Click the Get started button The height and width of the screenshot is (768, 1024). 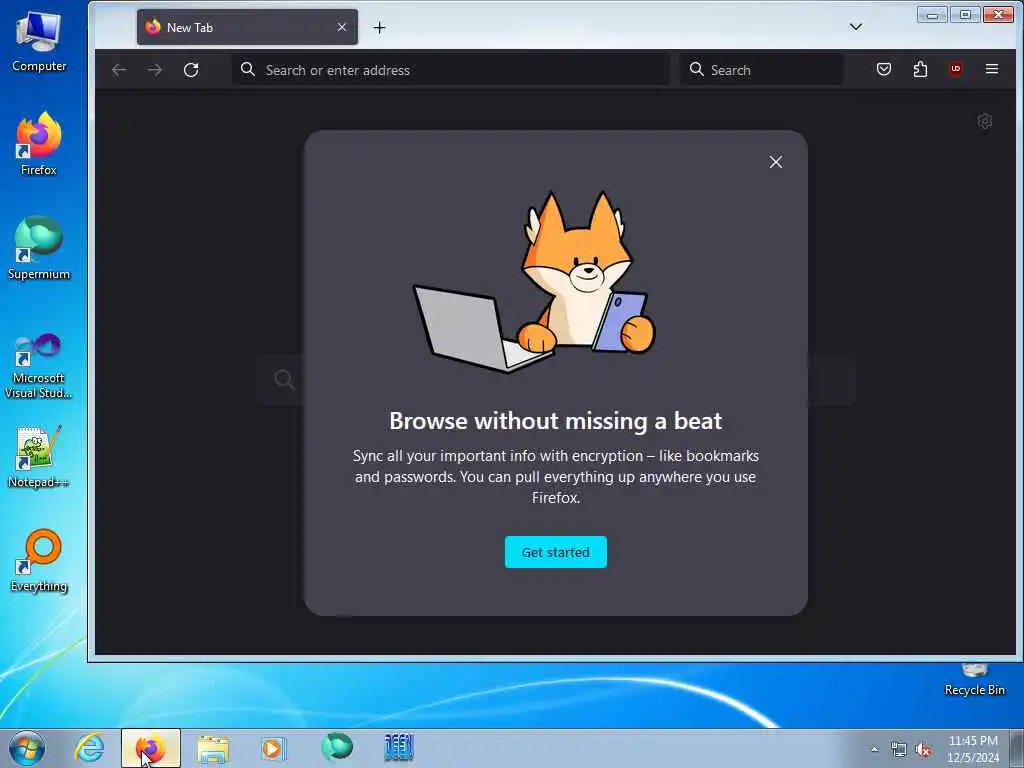click(x=555, y=552)
